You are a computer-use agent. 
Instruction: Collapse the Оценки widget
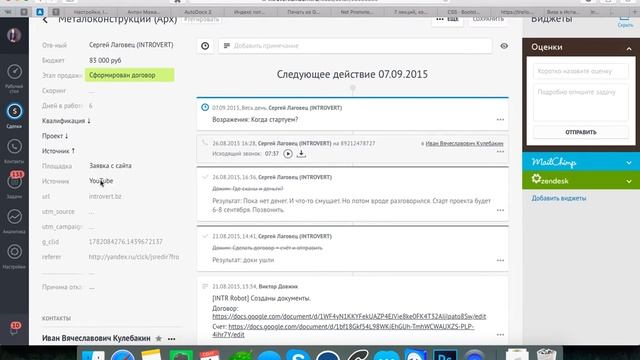click(629, 48)
